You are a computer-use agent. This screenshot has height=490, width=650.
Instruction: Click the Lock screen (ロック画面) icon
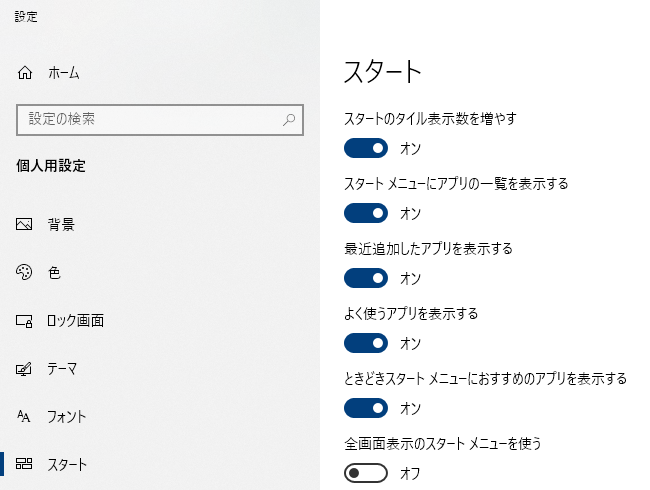pos(26,321)
